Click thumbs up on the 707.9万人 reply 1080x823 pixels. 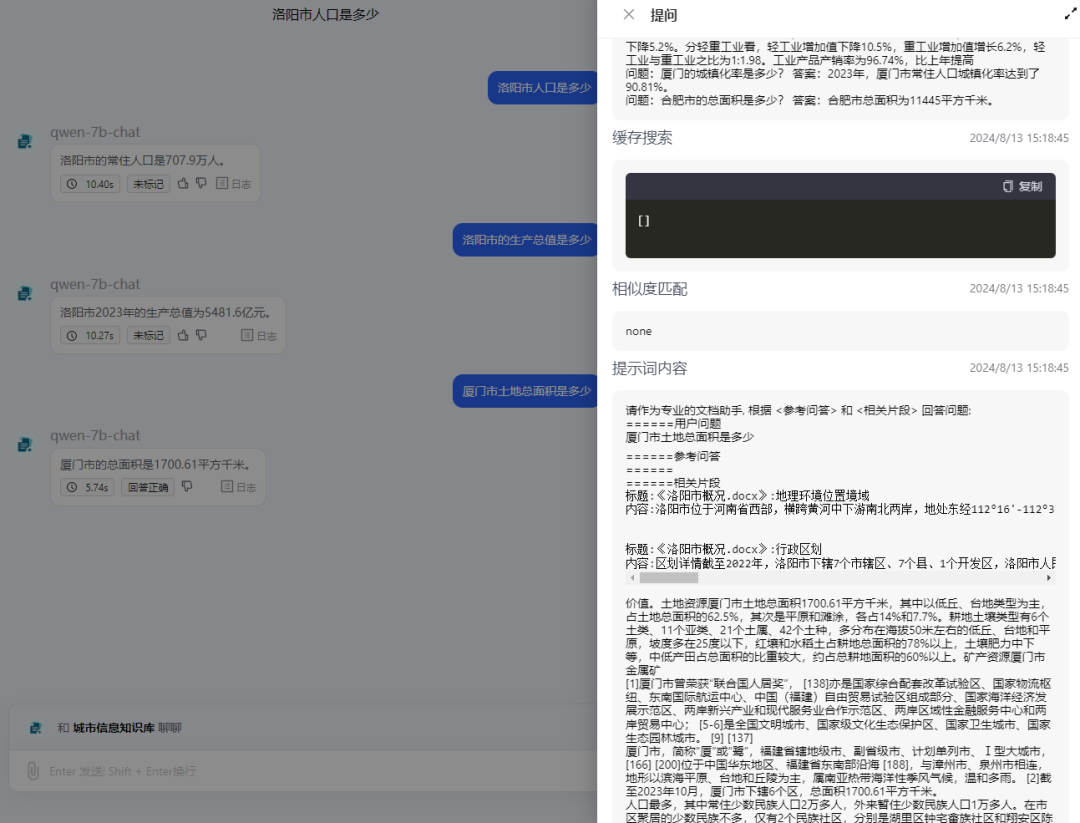181,183
